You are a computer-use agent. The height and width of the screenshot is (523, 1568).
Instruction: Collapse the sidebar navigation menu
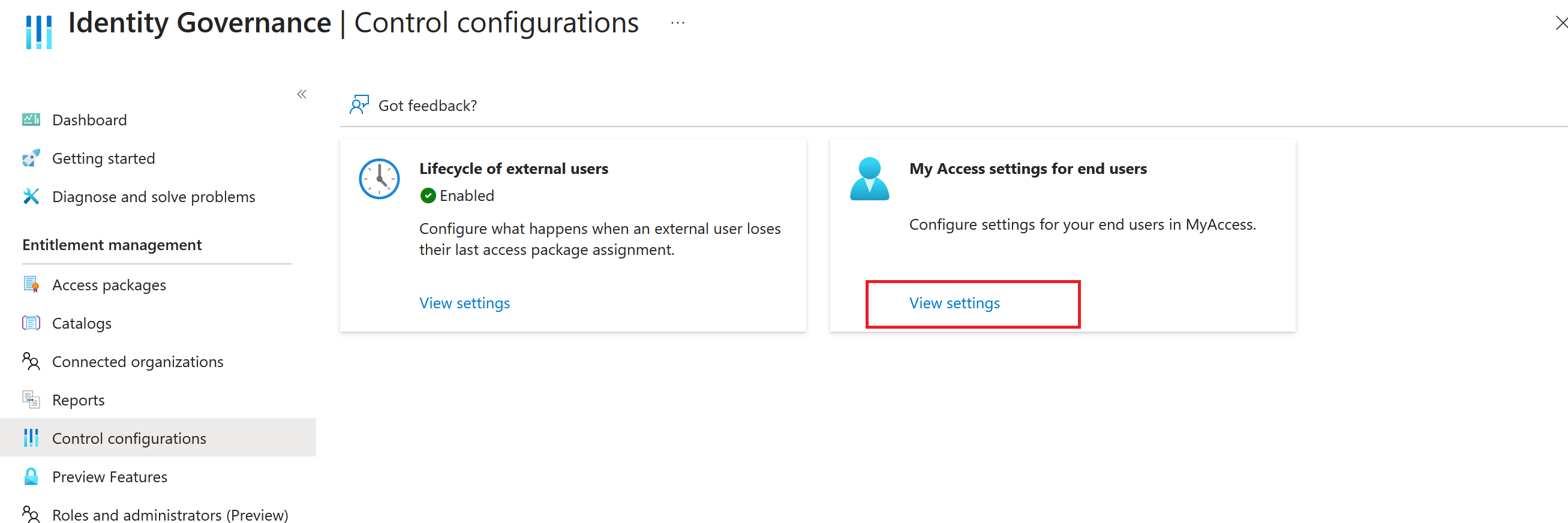(302, 94)
